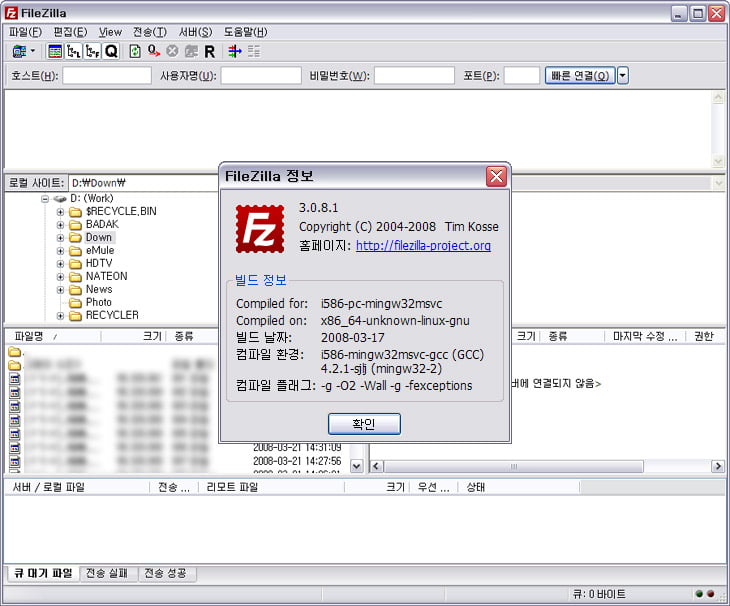
Task: Open the 도움말(H) menu
Action: click(245, 32)
